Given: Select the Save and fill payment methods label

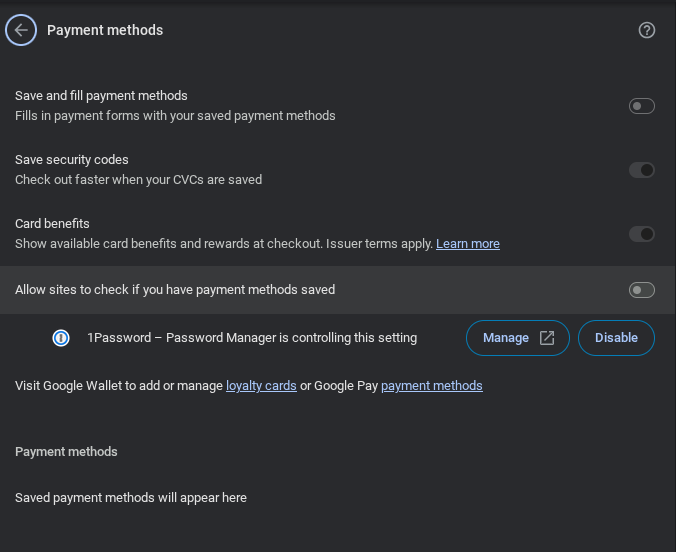Looking at the screenshot, I should point(101,96).
